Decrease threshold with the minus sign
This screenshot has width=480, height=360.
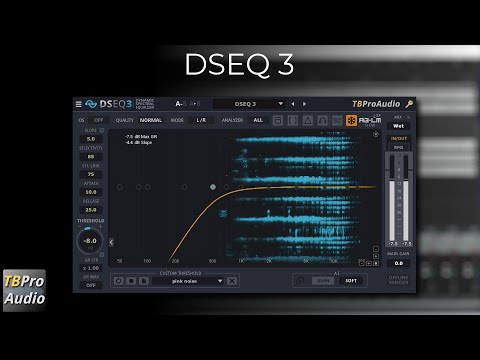[x=80, y=227]
